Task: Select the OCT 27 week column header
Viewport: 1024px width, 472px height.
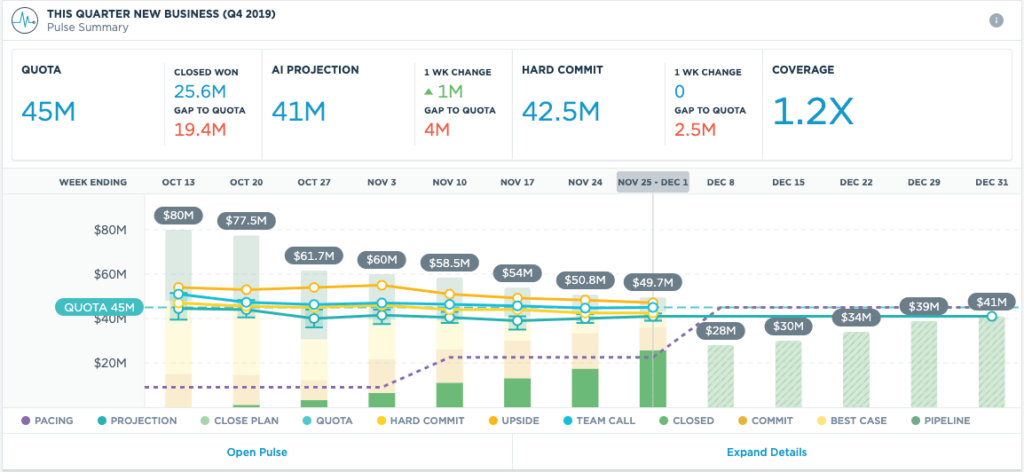Action: click(x=314, y=182)
